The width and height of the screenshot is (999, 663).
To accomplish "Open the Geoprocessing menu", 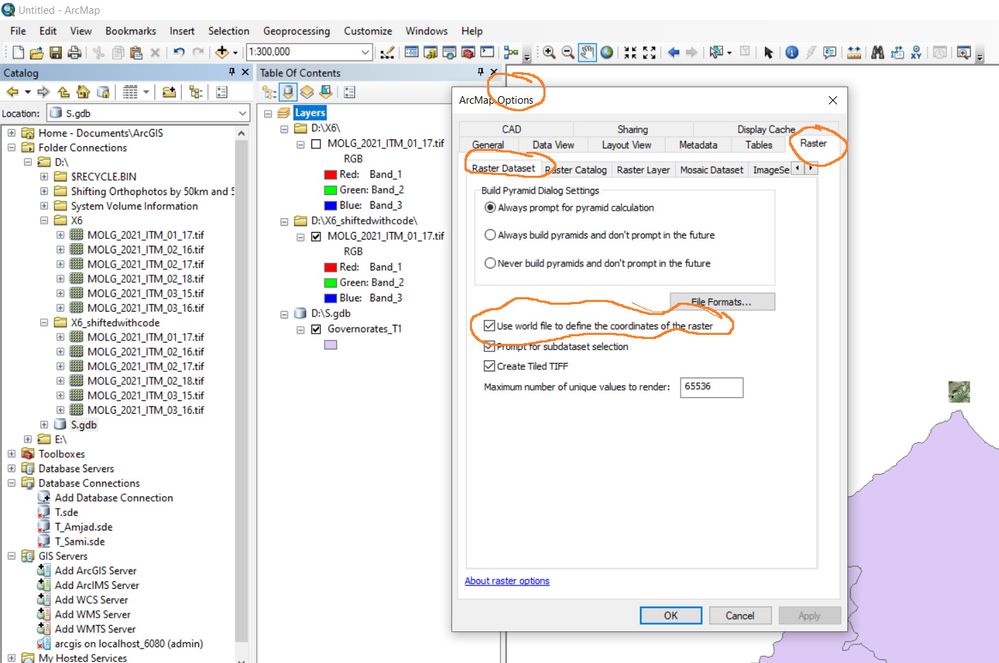I will (296, 31).
